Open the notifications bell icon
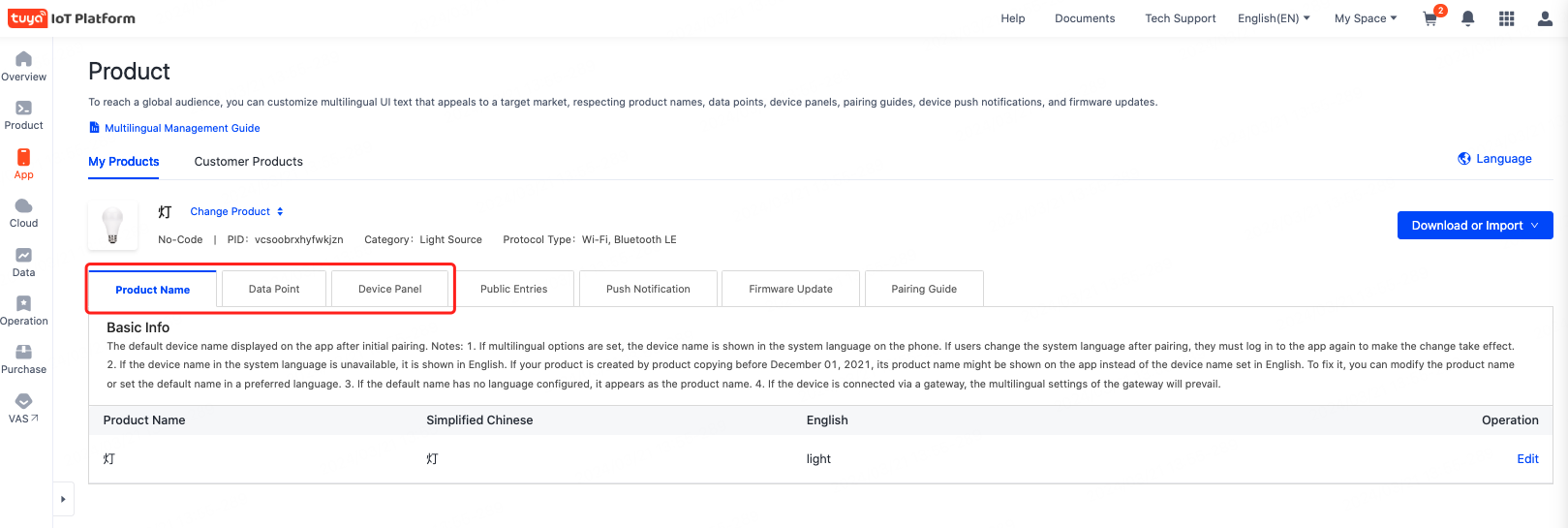1568x528 pixels. tap(1468, 18)
